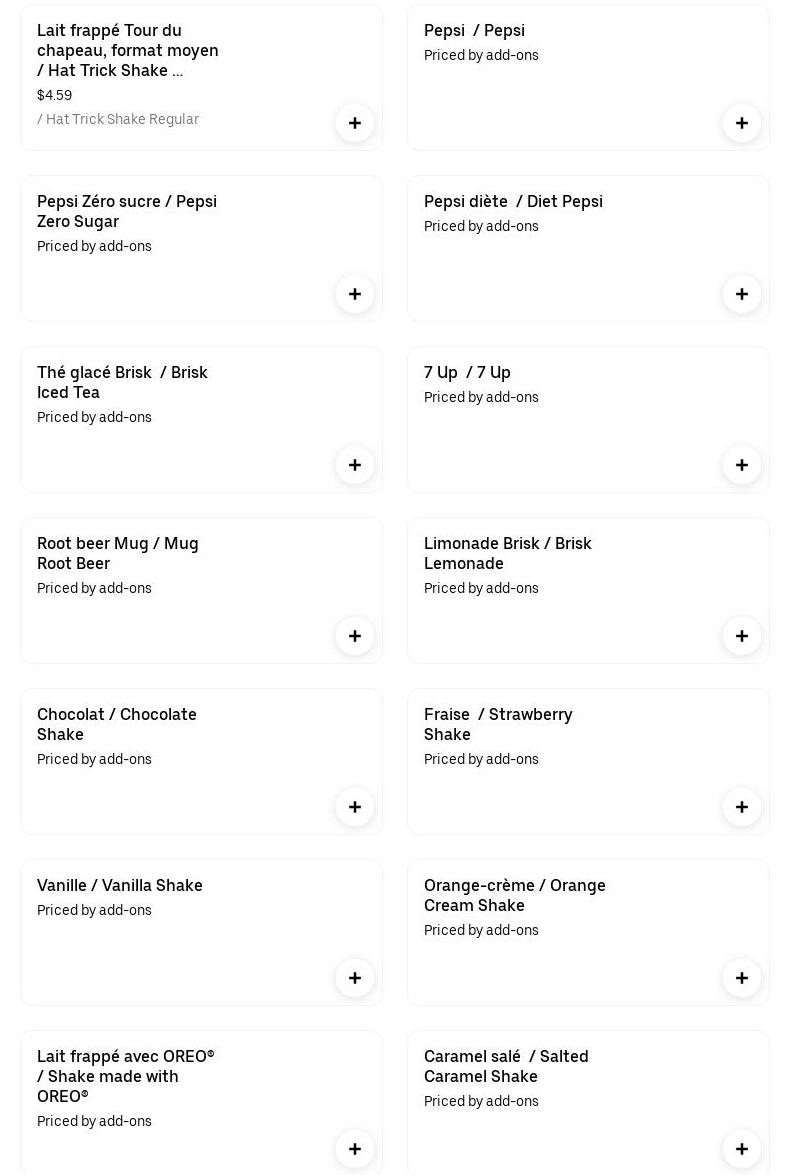
Task: Select the Diet Pepsi card title
Action: [513, 201]
